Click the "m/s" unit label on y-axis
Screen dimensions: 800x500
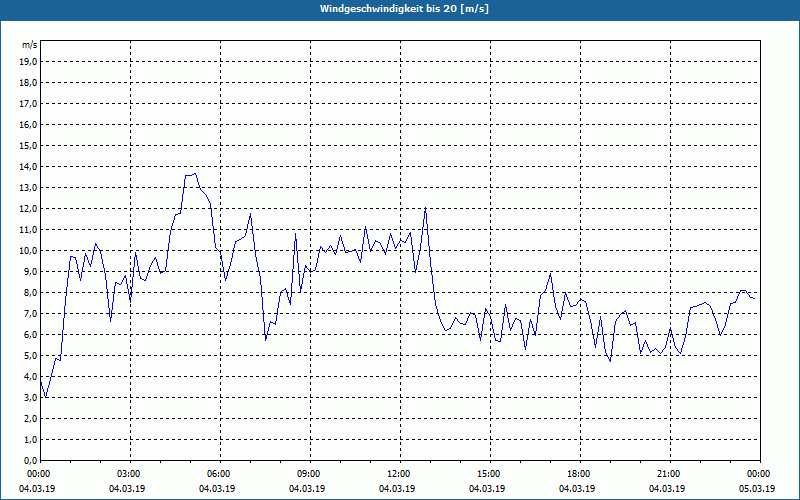(30, 45)
